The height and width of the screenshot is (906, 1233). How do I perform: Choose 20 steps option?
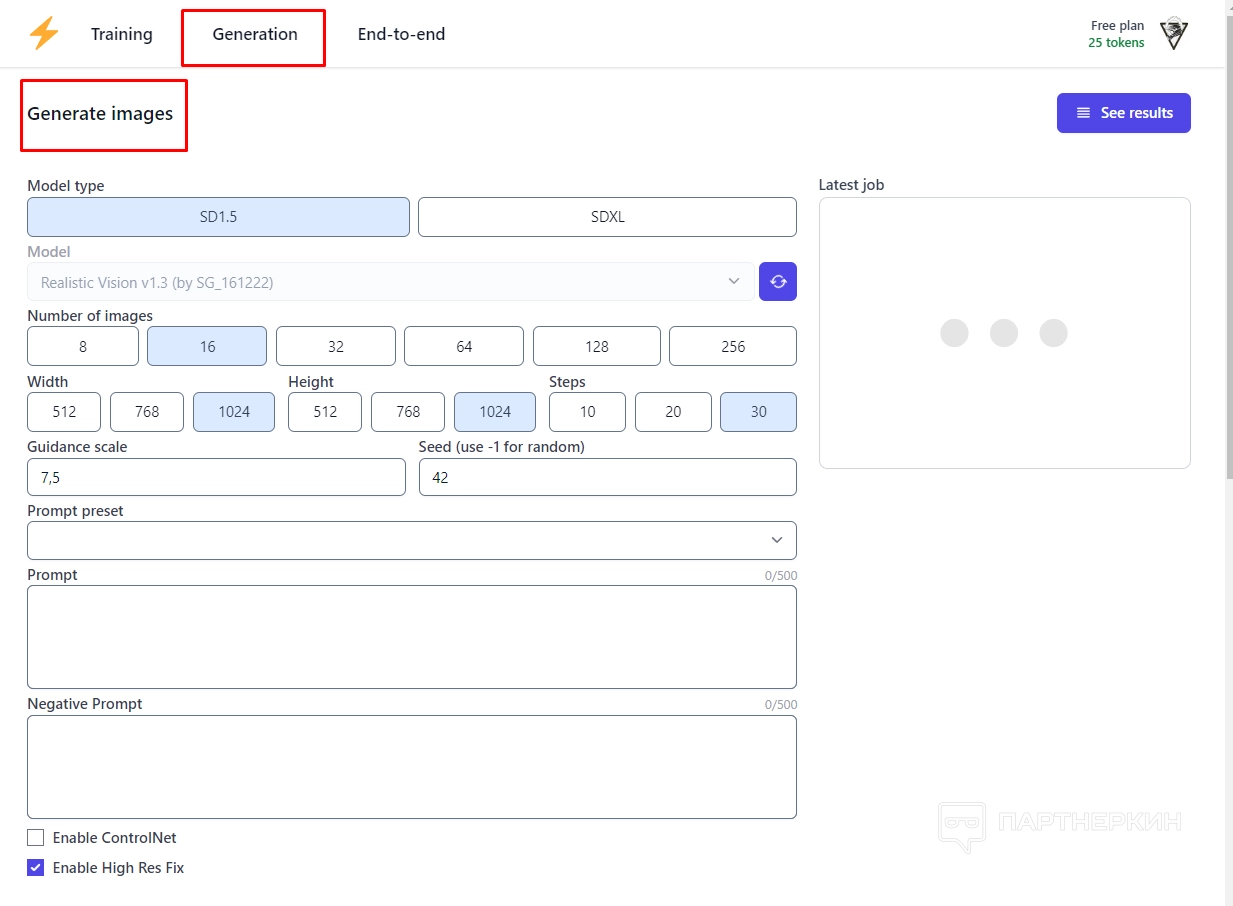coord(673,412)
